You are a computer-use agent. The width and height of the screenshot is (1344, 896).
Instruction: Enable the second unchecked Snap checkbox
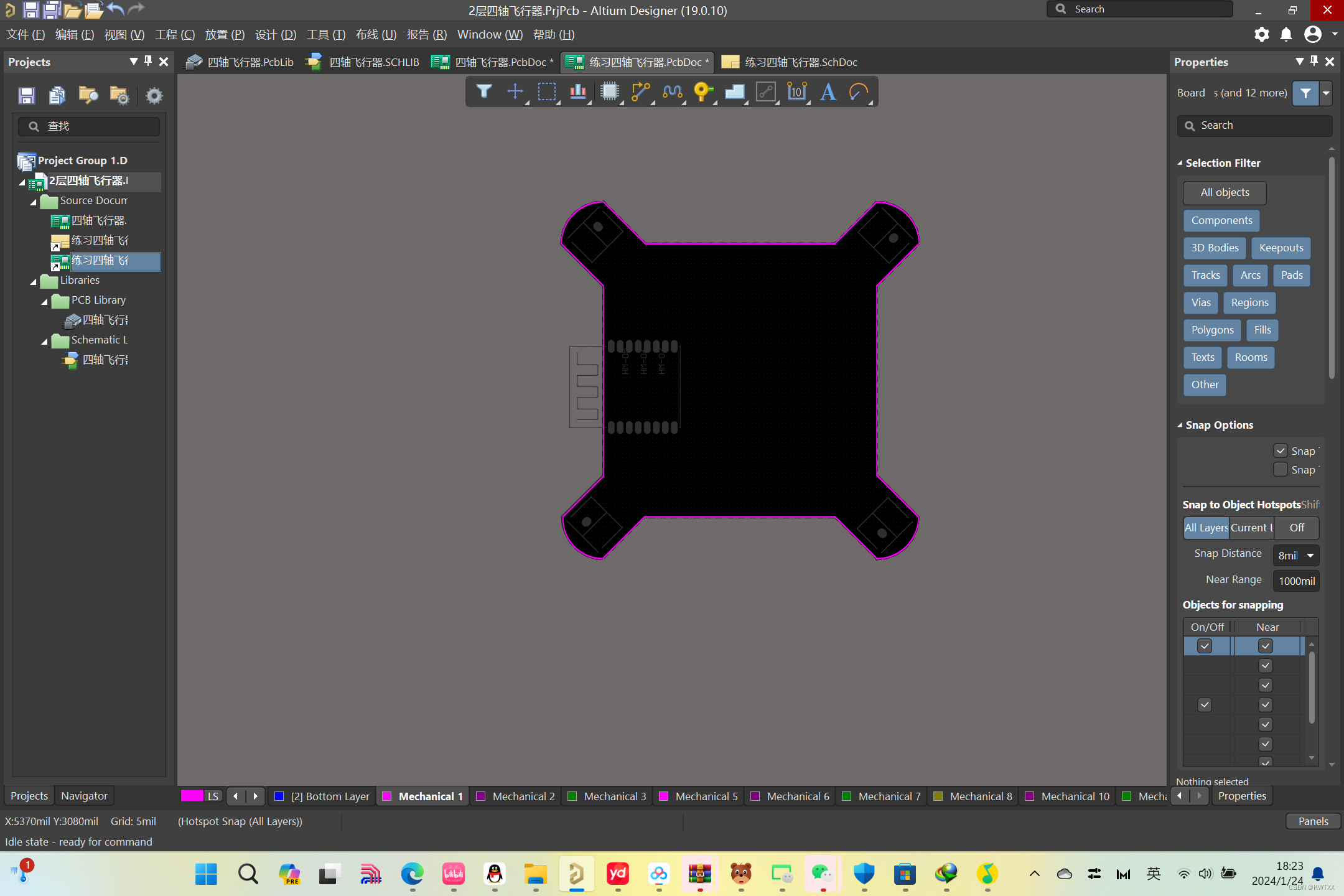(x=1280, y=470)
